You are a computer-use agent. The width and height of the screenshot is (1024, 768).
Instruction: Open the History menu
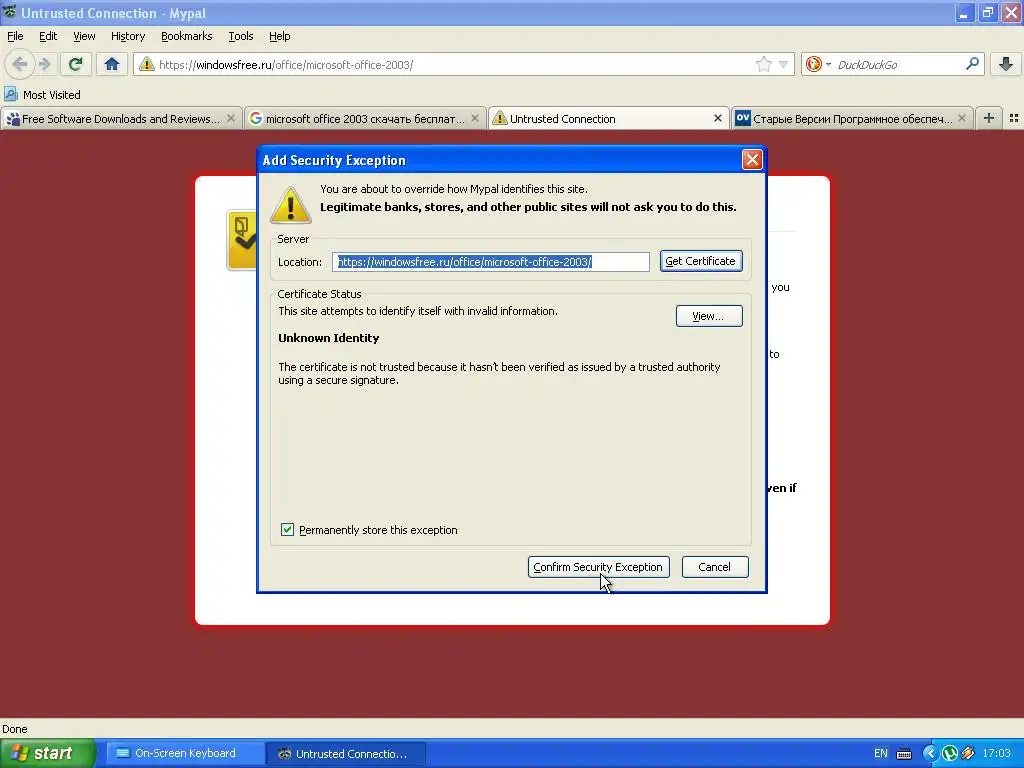[x=128, y=36]
